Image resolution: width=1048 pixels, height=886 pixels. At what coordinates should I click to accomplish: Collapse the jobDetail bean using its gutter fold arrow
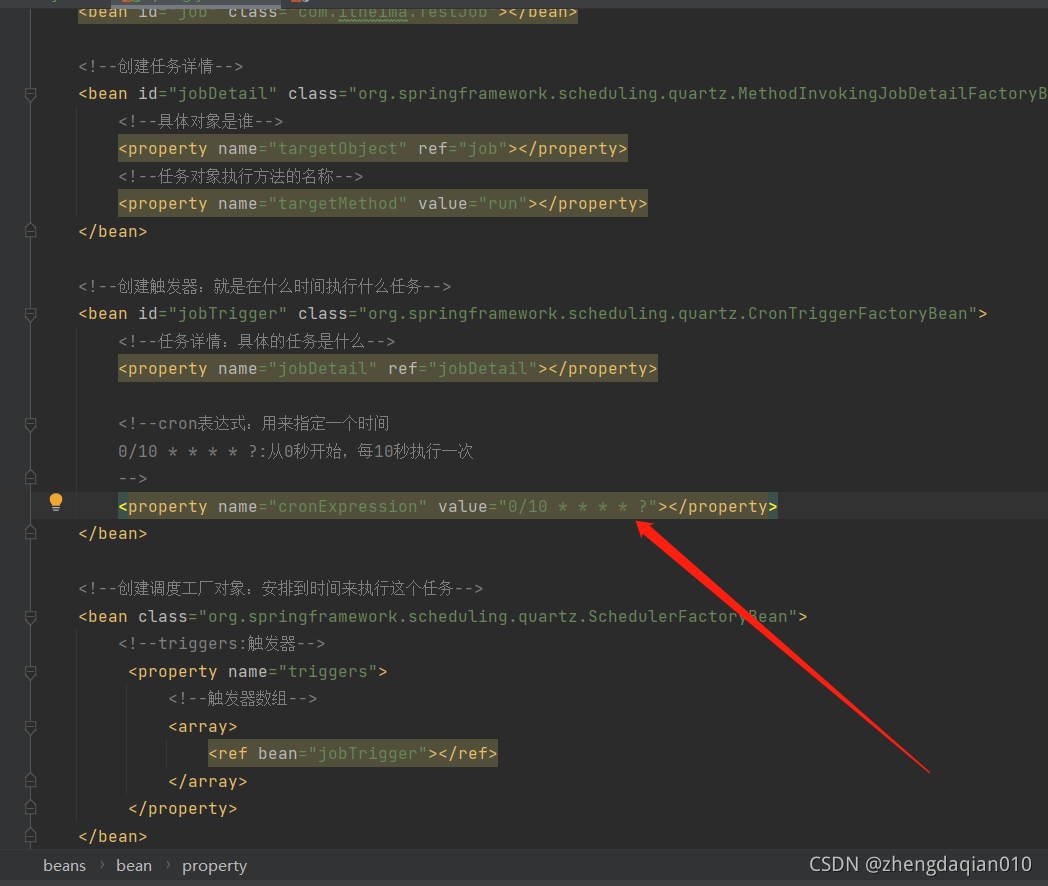pos(30,93)
